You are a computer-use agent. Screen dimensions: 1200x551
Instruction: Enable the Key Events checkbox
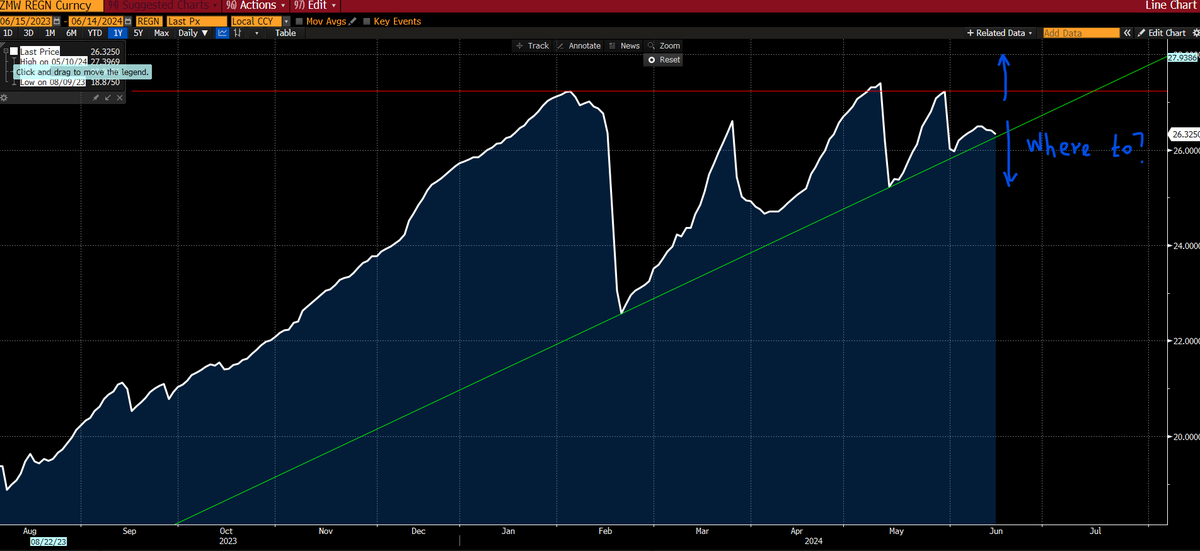[x=367, y=21]
